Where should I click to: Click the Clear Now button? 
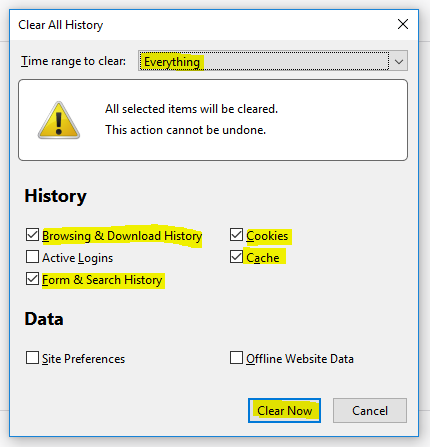(x=284, y=410)
